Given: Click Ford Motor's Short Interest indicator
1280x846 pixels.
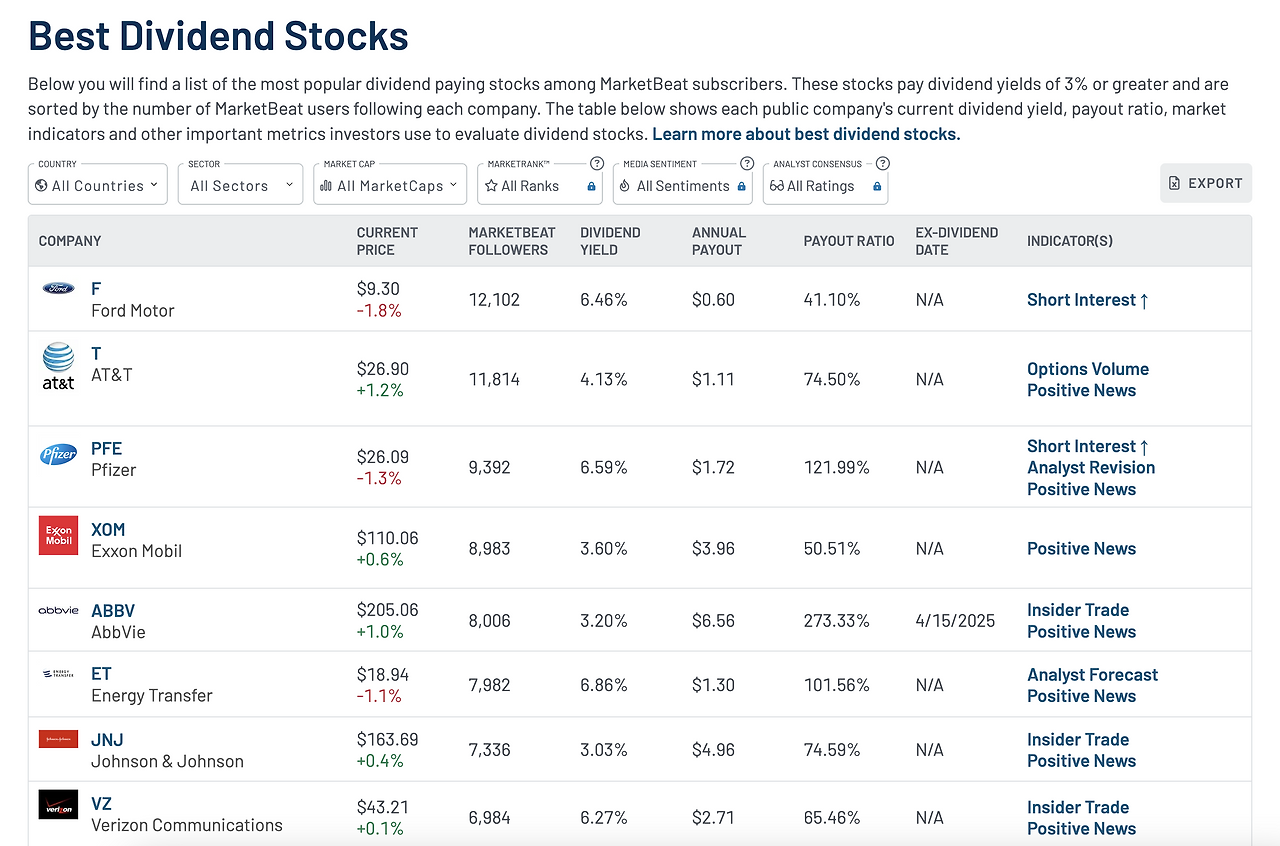Looking at the screenshot, I should coord(1088,300).
